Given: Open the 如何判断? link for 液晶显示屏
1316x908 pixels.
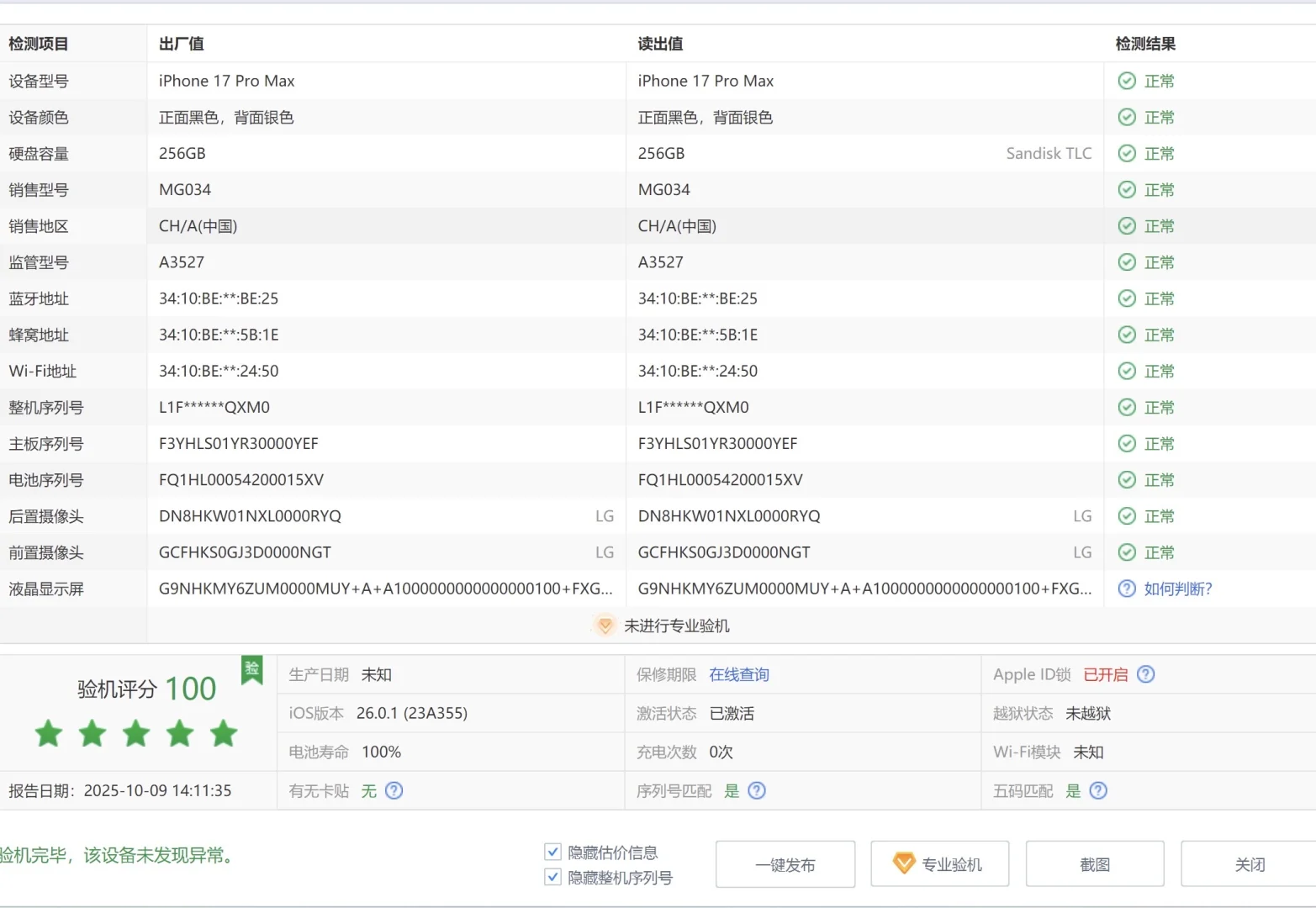Looking at the screenshot, I should [x=1178, y=589].
